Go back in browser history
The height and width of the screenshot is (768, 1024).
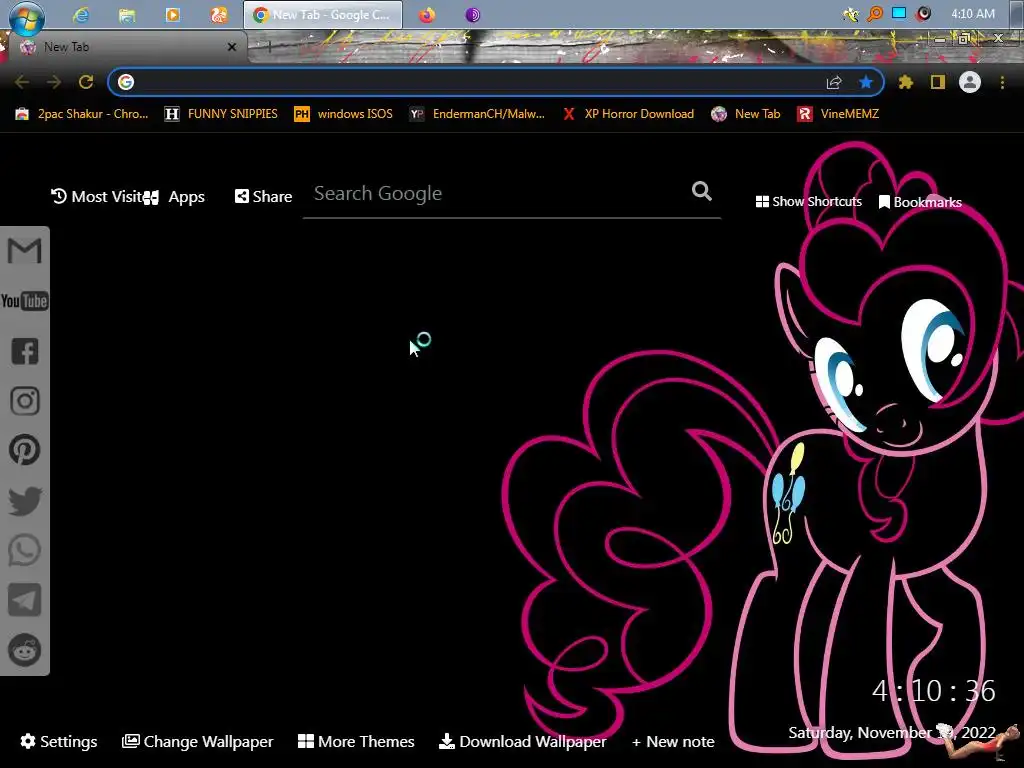coord(22,82)
